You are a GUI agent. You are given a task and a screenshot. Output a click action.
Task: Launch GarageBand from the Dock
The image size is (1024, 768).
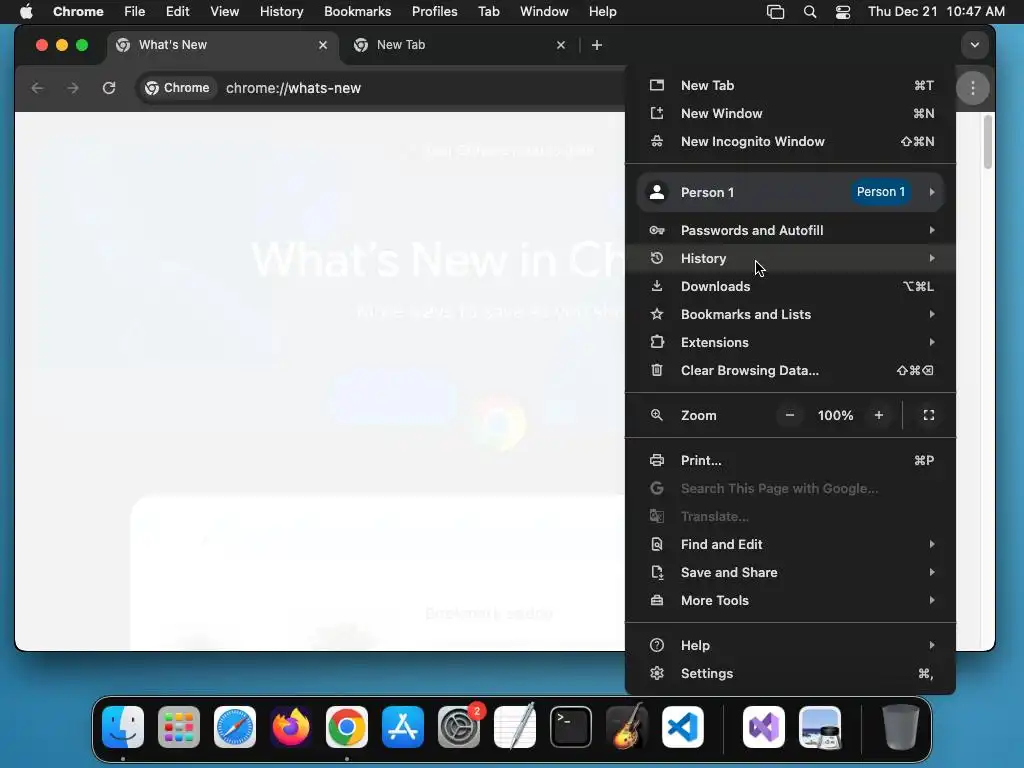coord(627,727)
